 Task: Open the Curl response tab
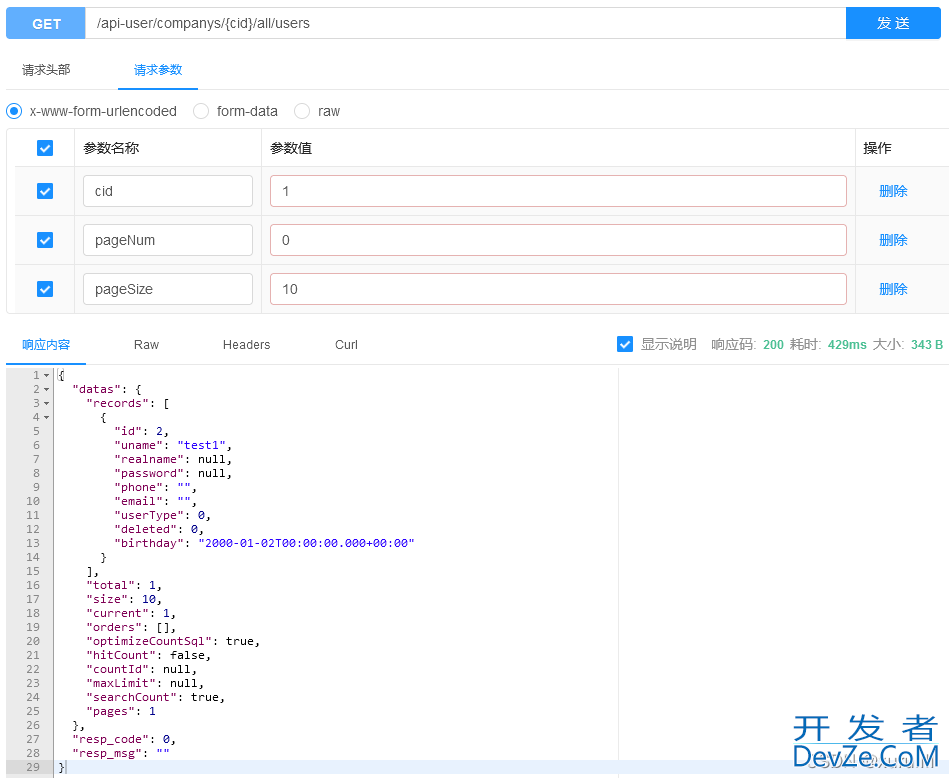click(x=346, y=344)
